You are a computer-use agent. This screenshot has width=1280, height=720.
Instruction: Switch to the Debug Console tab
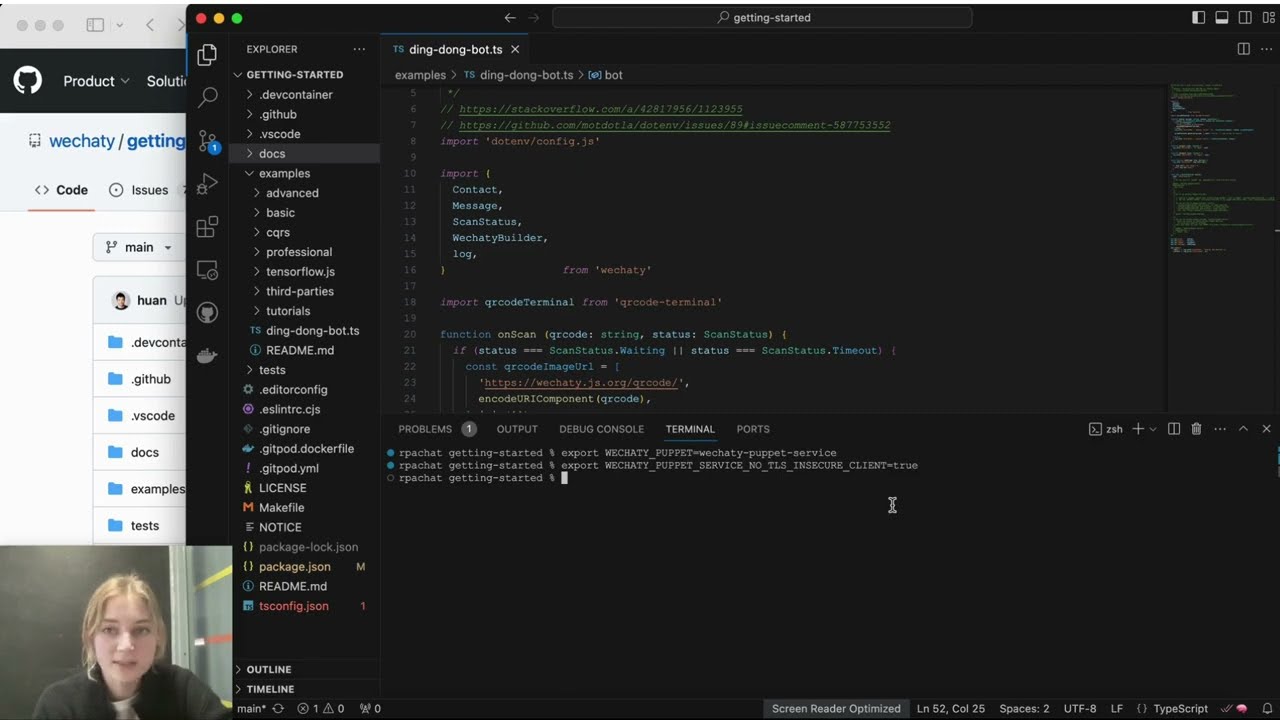point(601,429)
